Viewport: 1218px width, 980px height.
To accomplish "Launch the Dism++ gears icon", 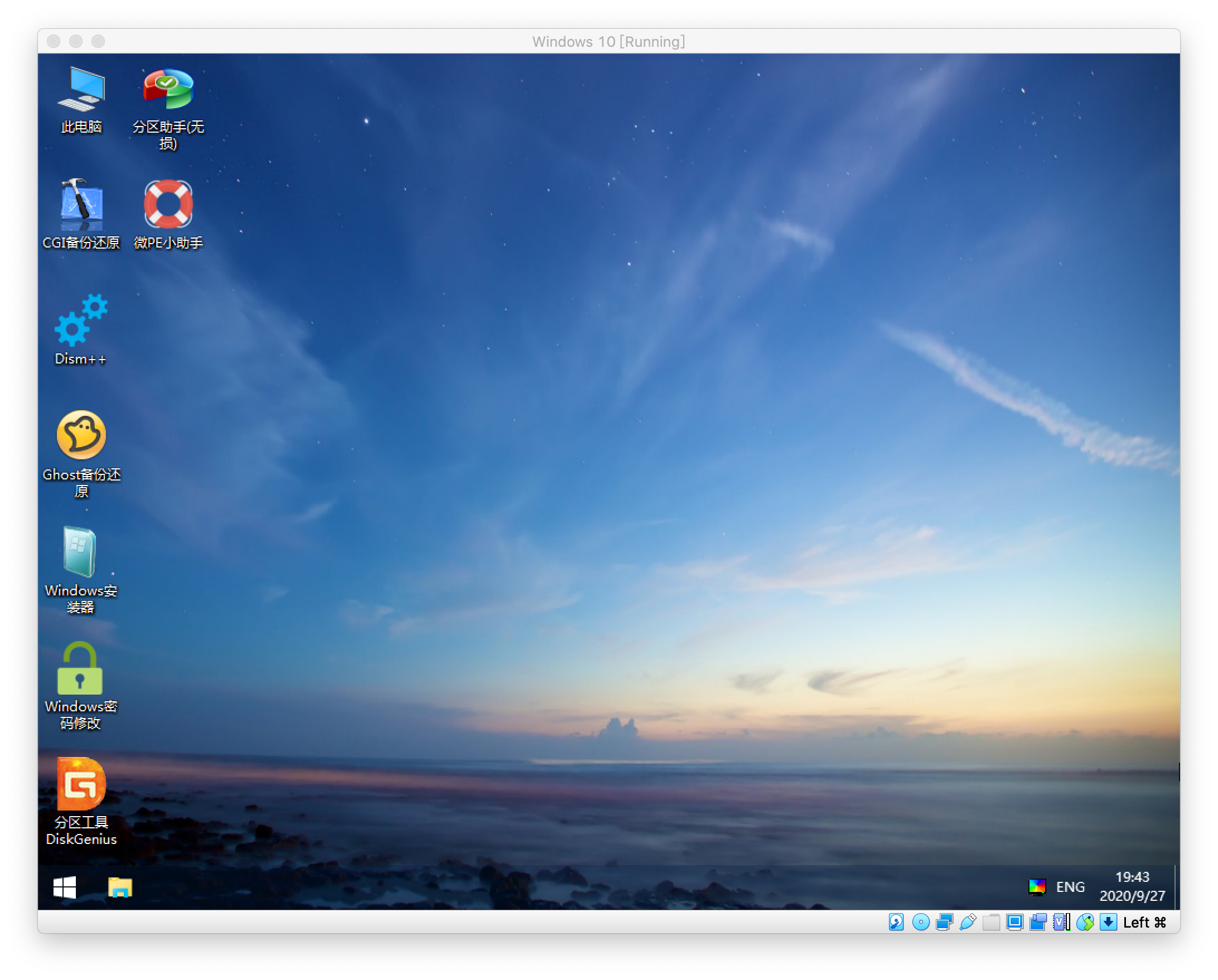I will (81, 321).
